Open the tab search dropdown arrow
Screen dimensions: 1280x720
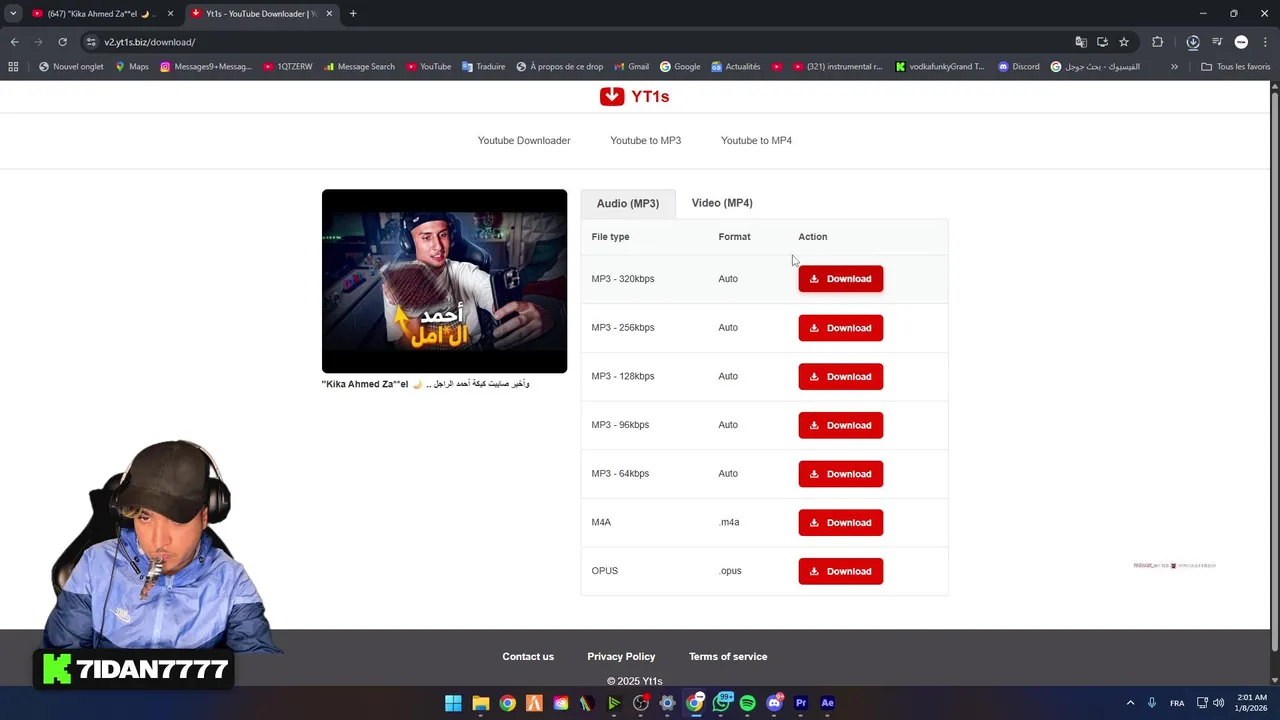(x=13, y=14)
